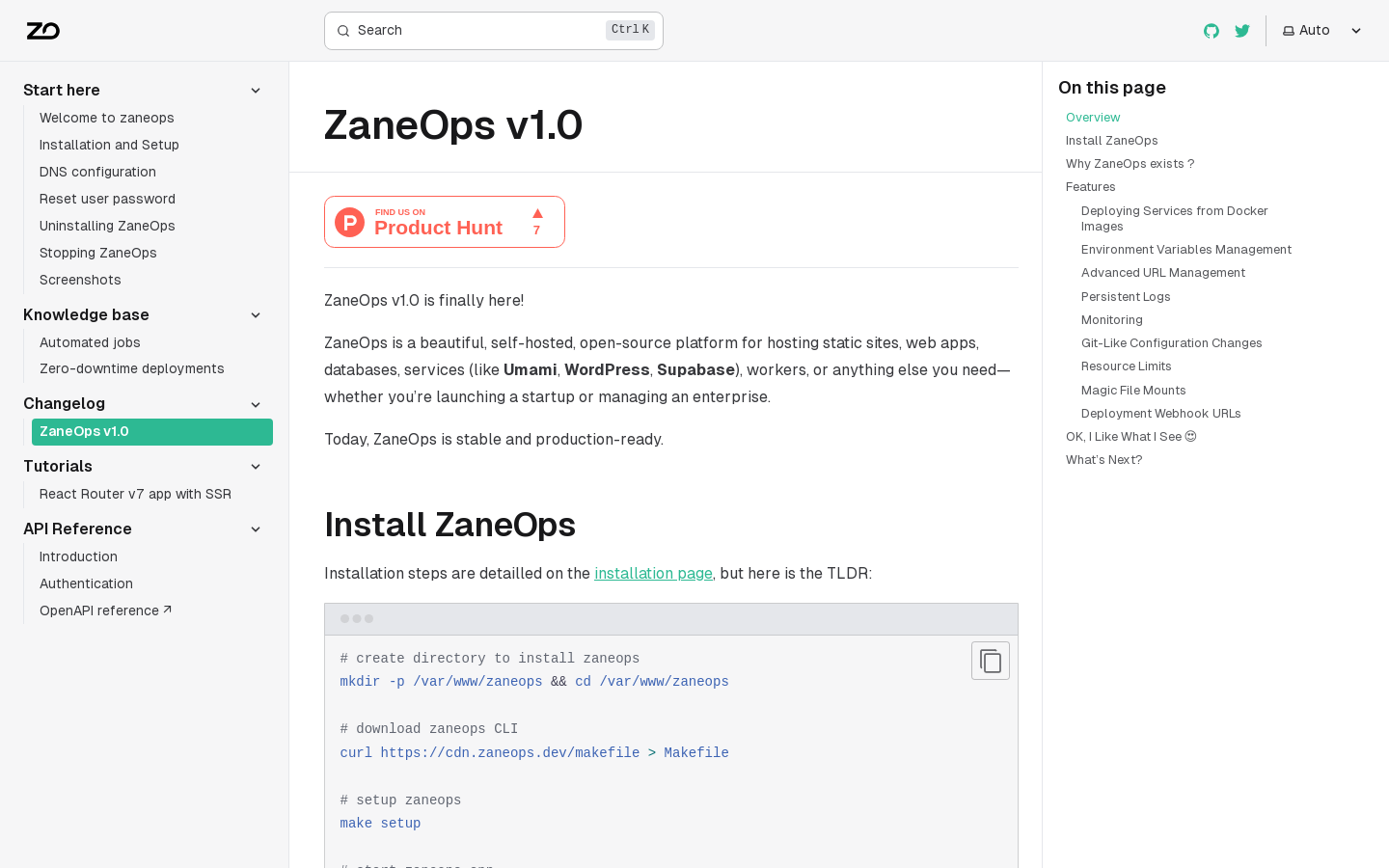1389x868 pixels.
Task: Click the ZaneOps v1.0 page heading
Action: (453, 125)
